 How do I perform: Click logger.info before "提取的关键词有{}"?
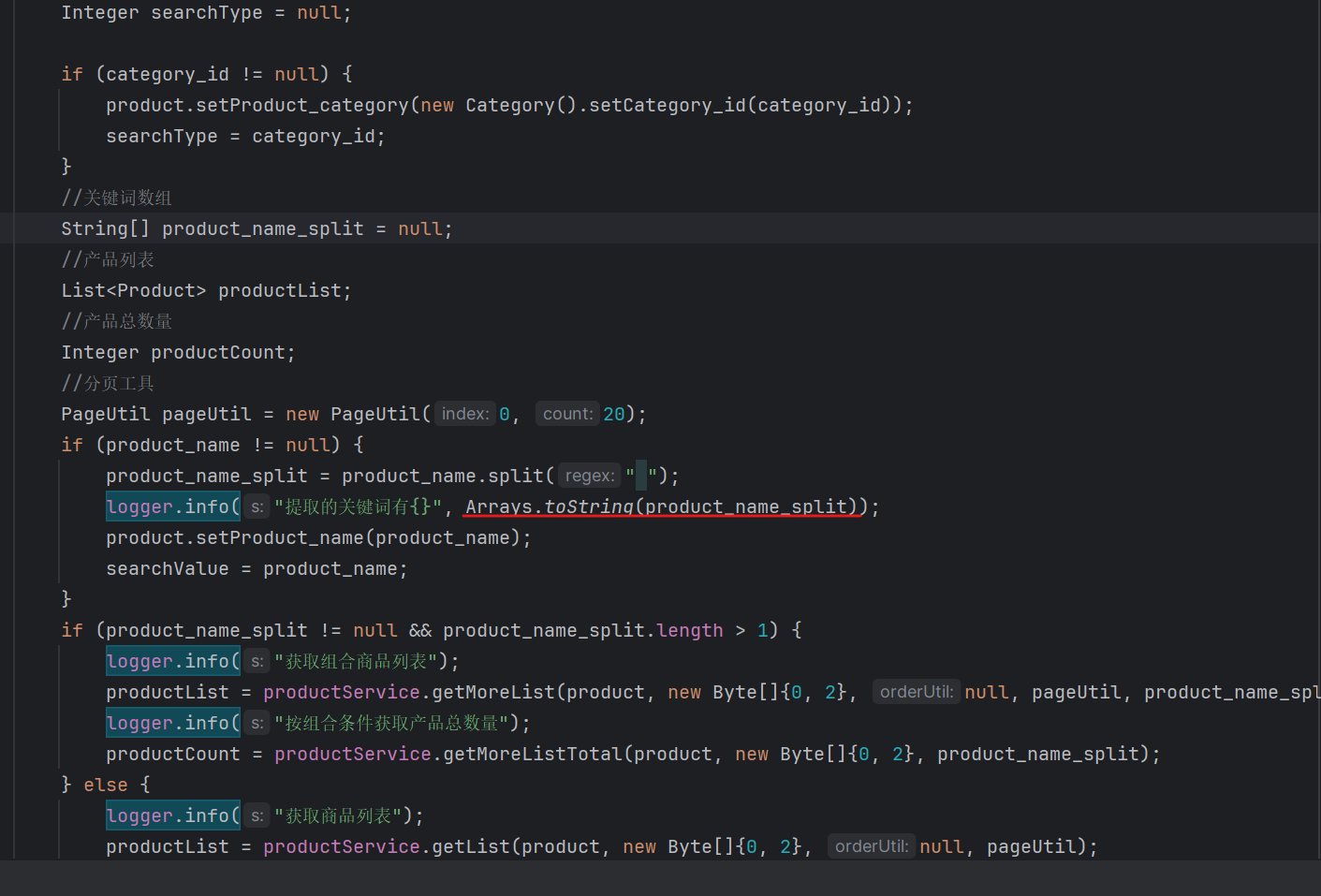tap(172, 507)
